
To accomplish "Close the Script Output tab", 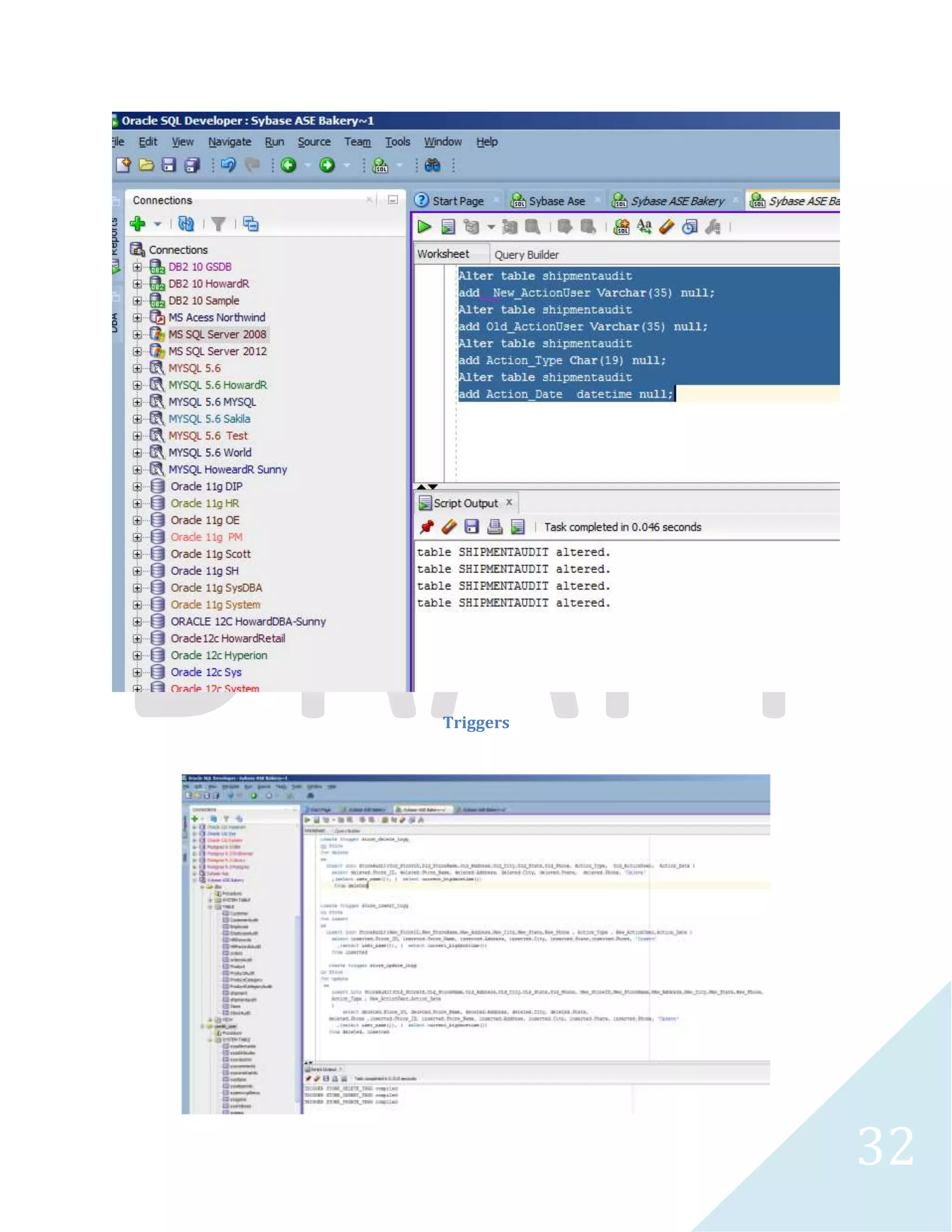I will tap(509, 502).
